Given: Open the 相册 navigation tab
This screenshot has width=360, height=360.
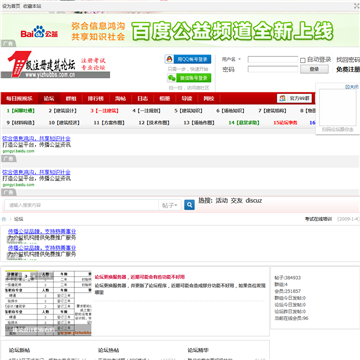Looking at the screenshot, I should pyautogui.click(x=164, y=98).
